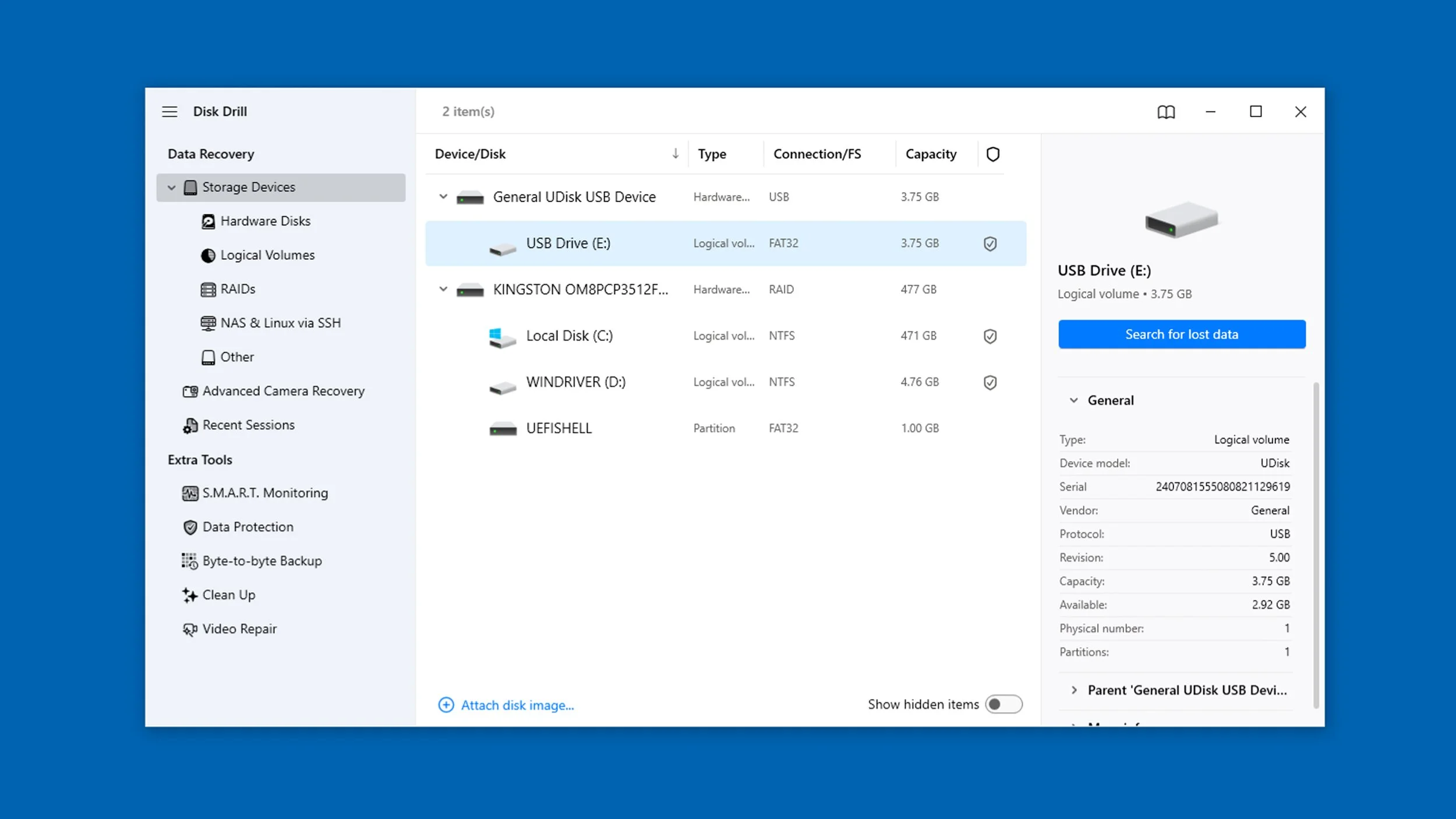Click the Capacity column header
Viewport: 1456px width, 819px height.
tap(931, 154)
